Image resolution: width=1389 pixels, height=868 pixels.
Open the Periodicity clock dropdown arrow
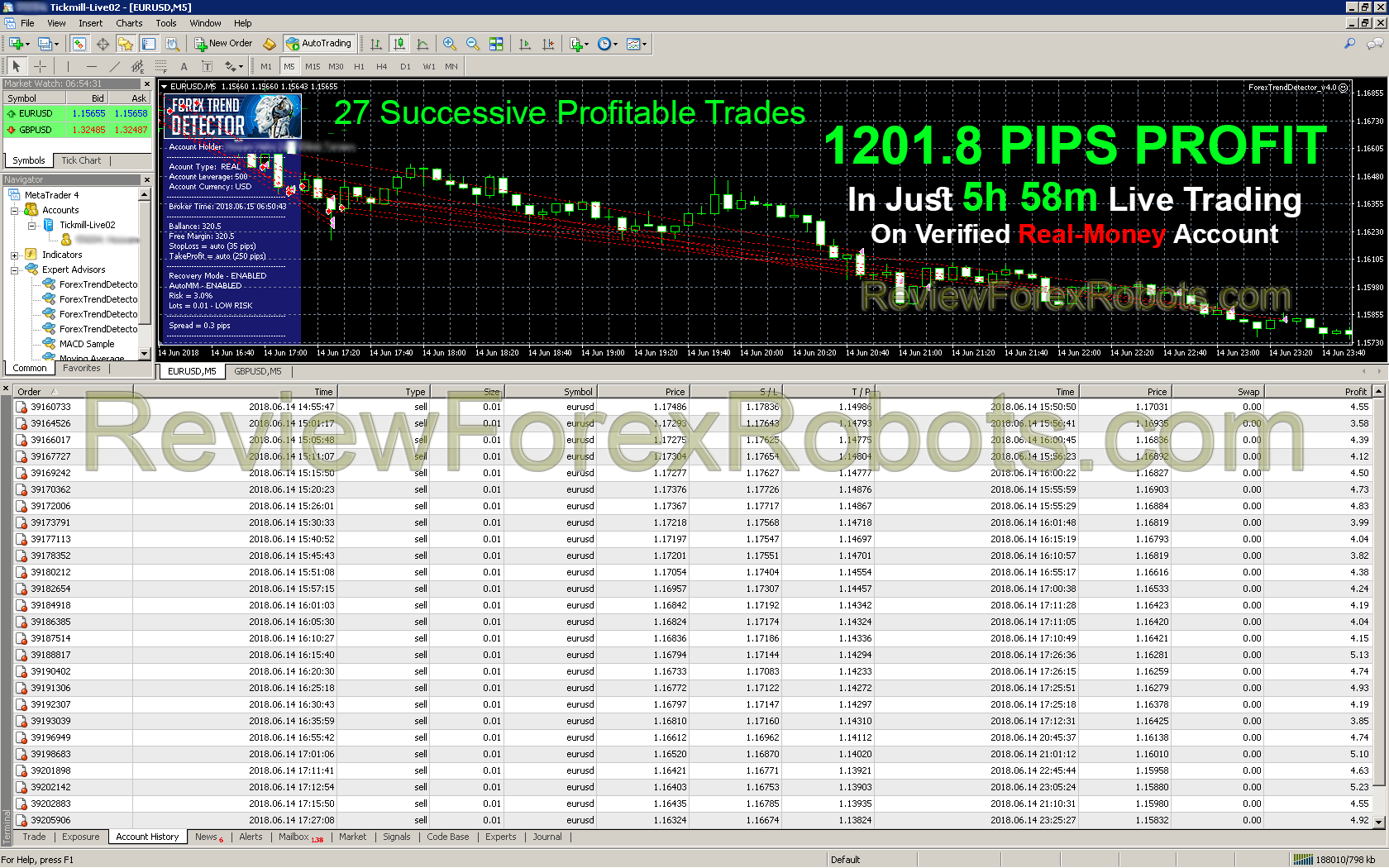pyautogui.click(x=615, y=44)
